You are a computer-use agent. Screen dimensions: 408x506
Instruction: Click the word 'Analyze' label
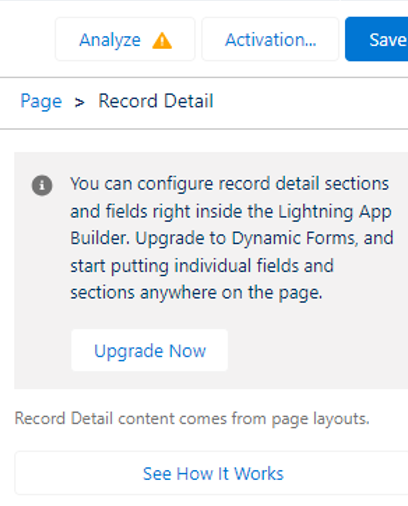tap(110, 41)
